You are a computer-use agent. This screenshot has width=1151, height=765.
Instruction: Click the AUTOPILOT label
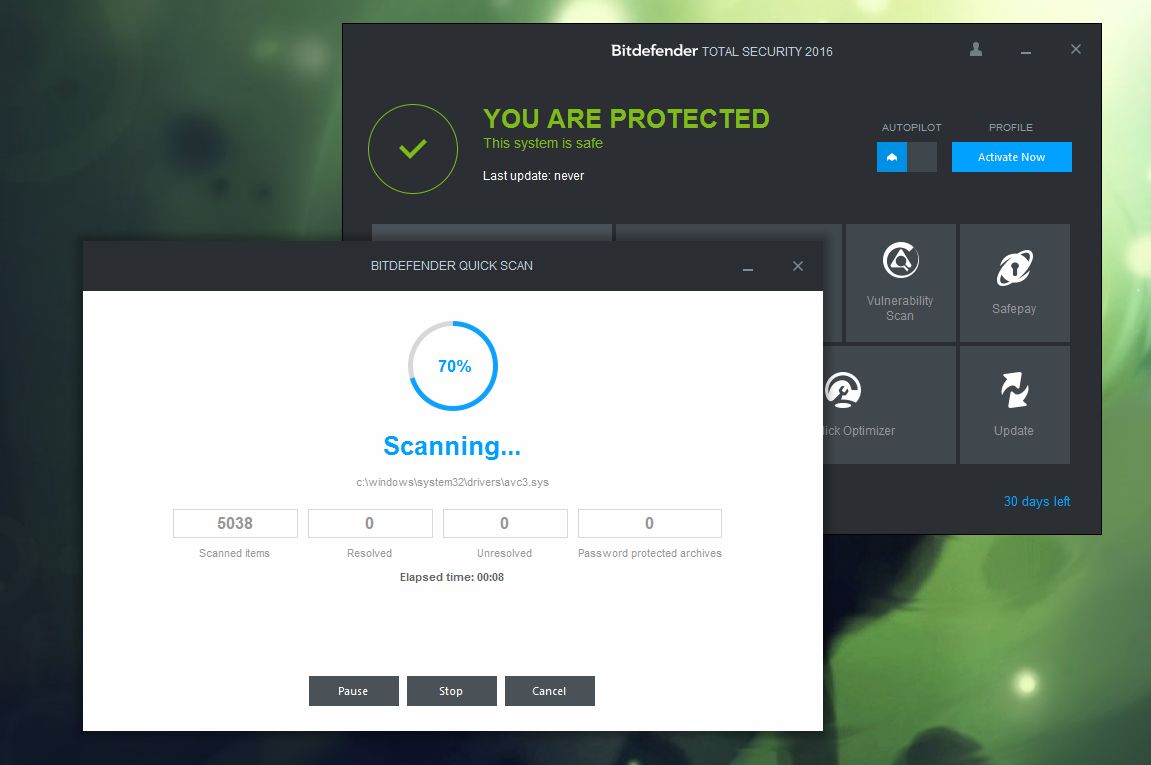[911, 127]
